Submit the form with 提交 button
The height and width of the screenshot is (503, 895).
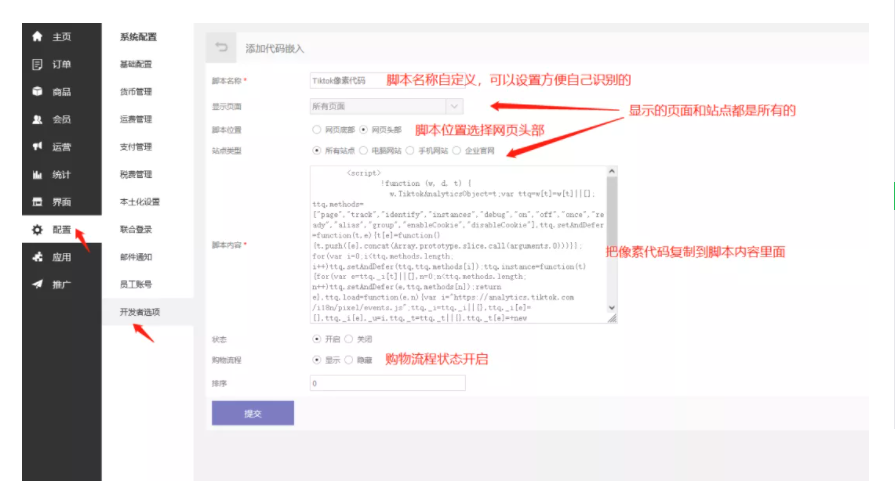[253, 413]
